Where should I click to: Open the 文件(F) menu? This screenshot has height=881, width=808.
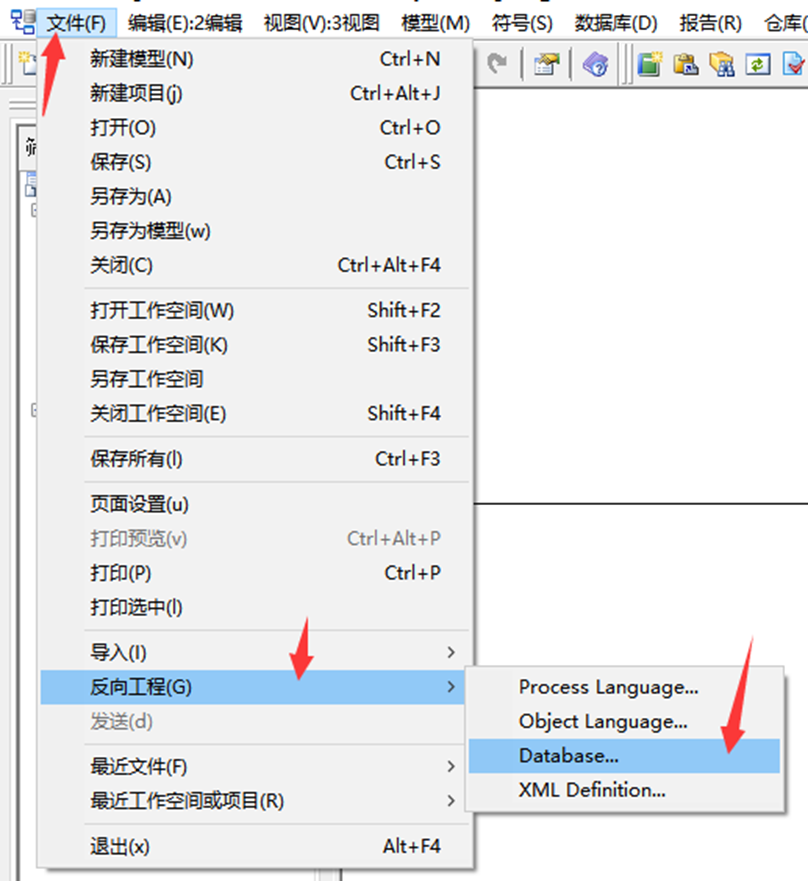pos(76,23)
